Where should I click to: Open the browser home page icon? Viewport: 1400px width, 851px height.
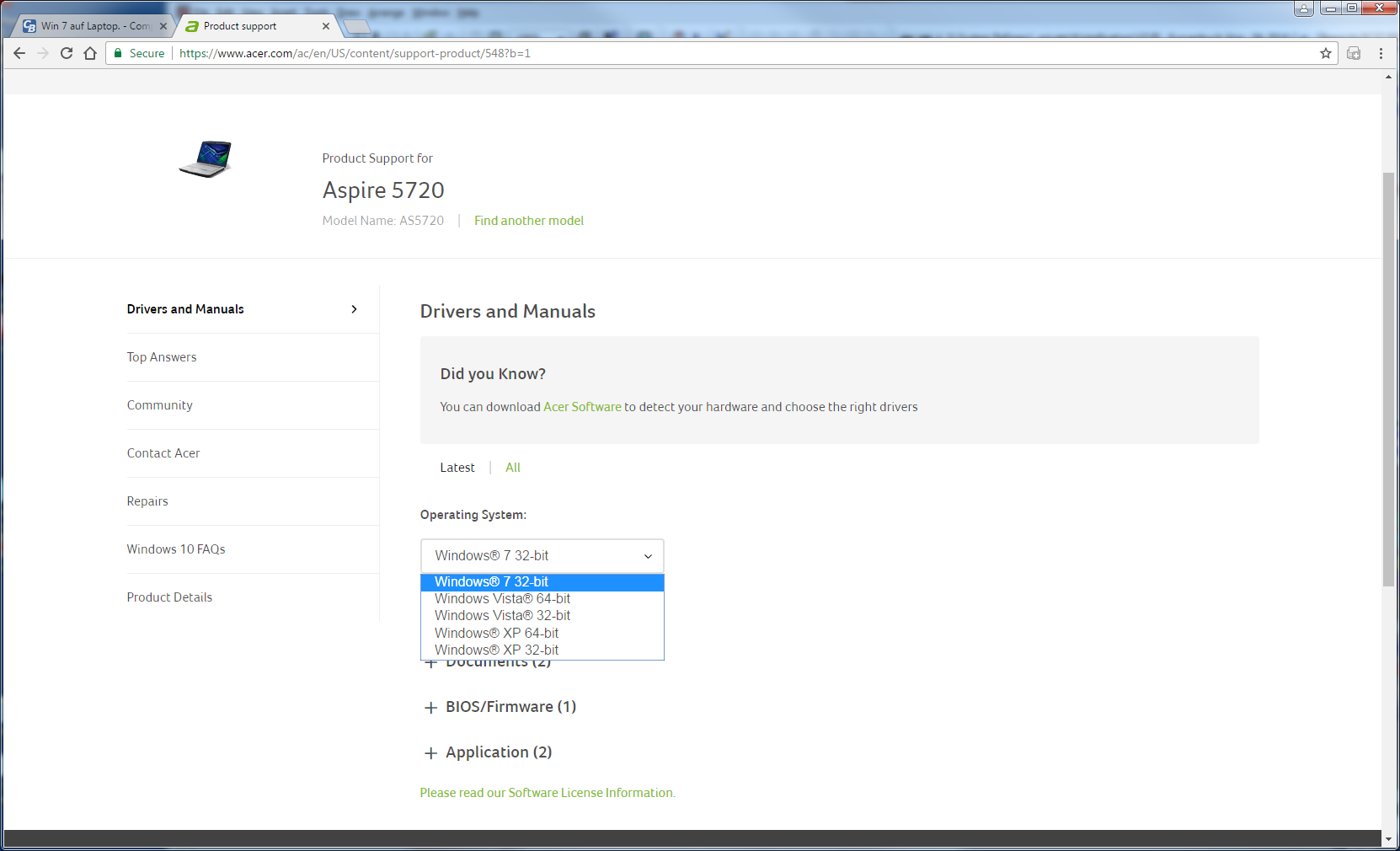[90, 53]
